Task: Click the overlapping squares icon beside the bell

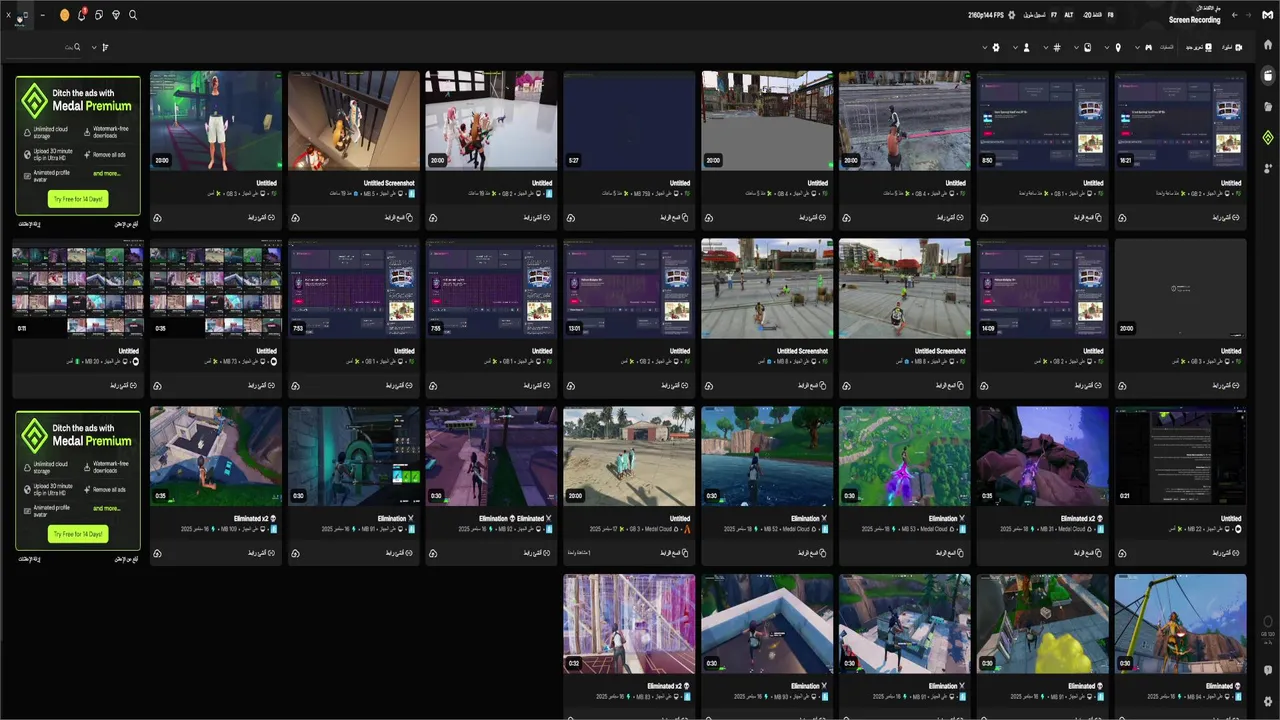Action: click(99, 15)
